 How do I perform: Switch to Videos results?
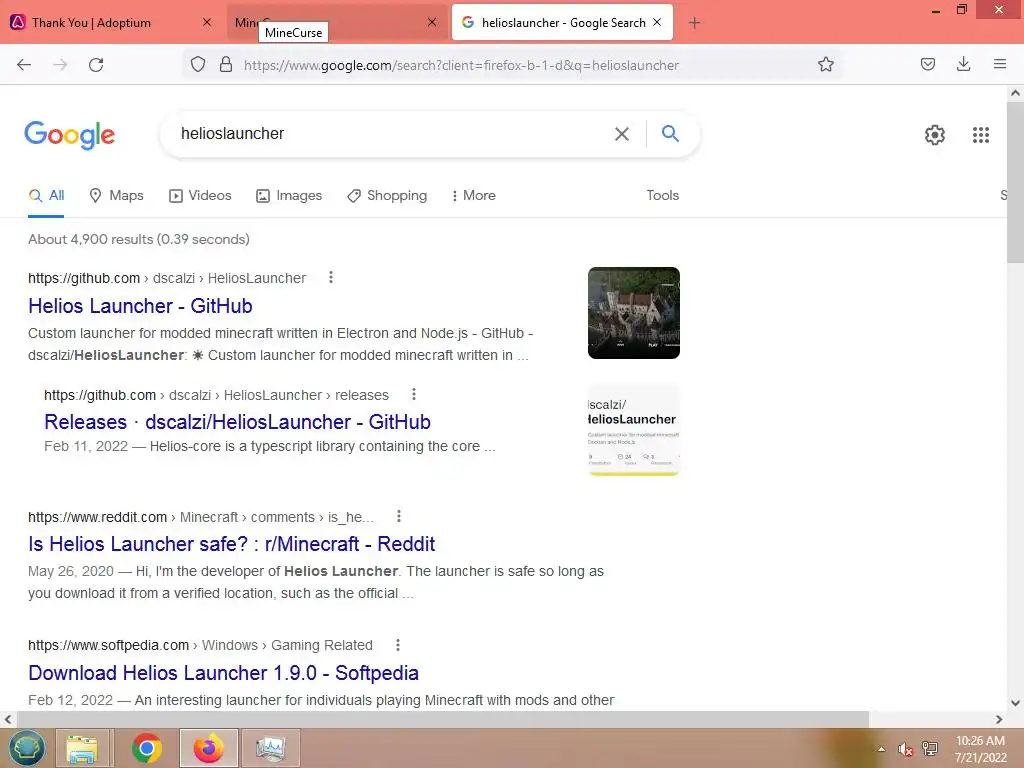pyautogui.click(x=200, y=195)
